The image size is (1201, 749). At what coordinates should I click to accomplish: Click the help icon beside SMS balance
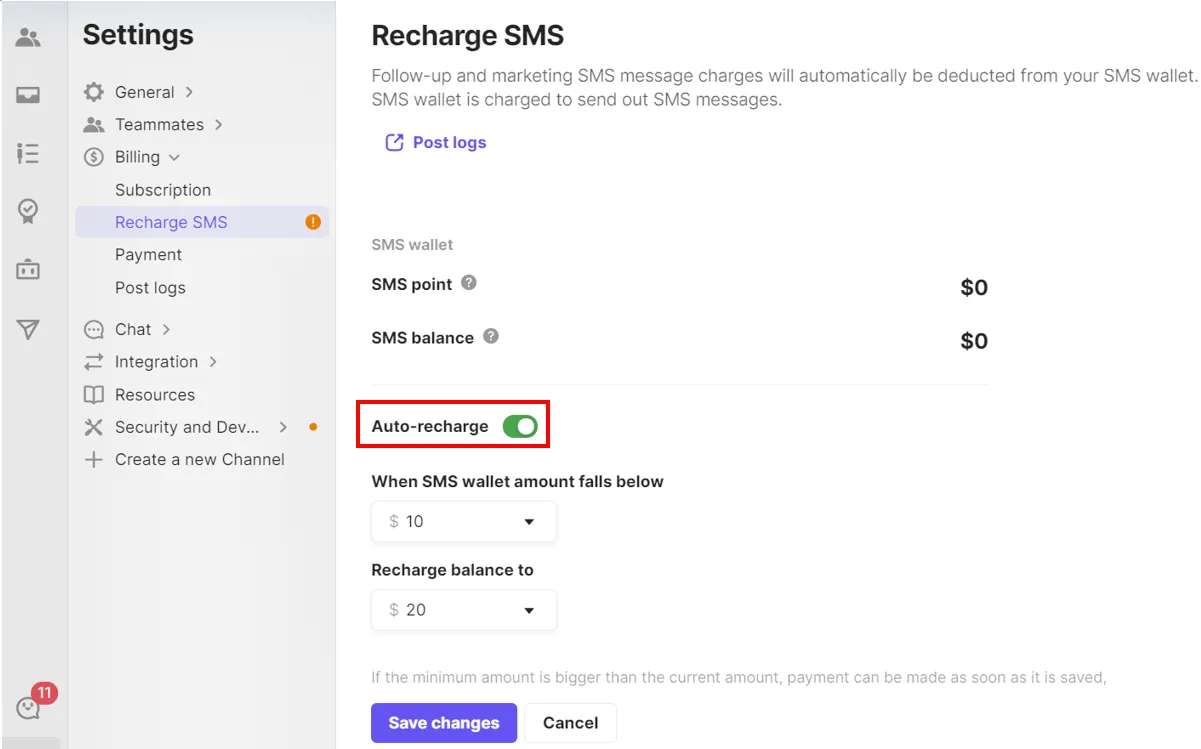pos(490,336)
